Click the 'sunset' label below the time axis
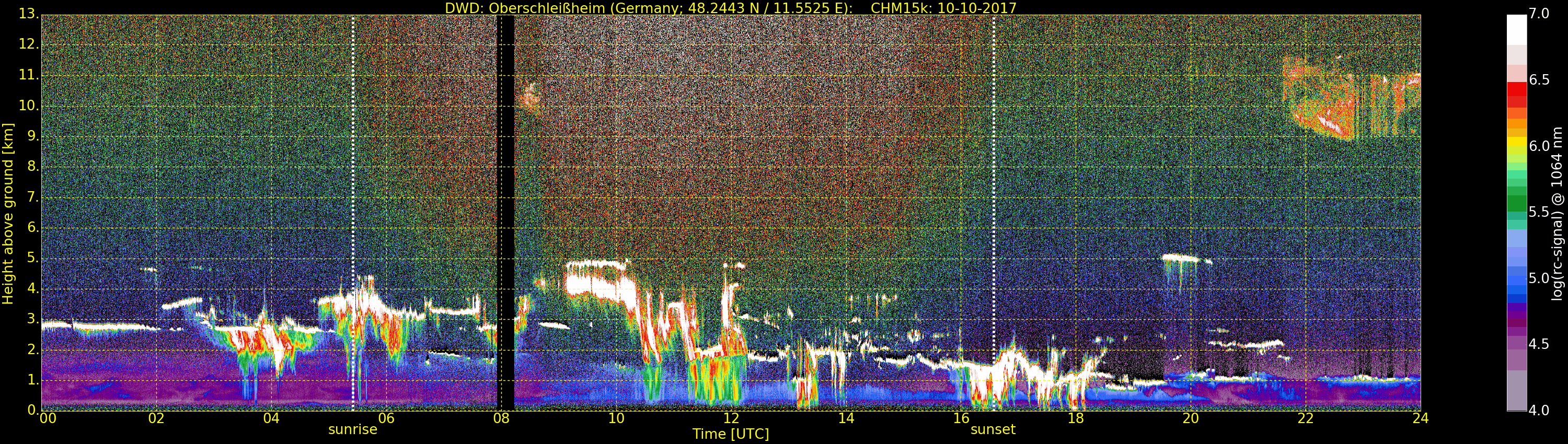 point(993,429)
